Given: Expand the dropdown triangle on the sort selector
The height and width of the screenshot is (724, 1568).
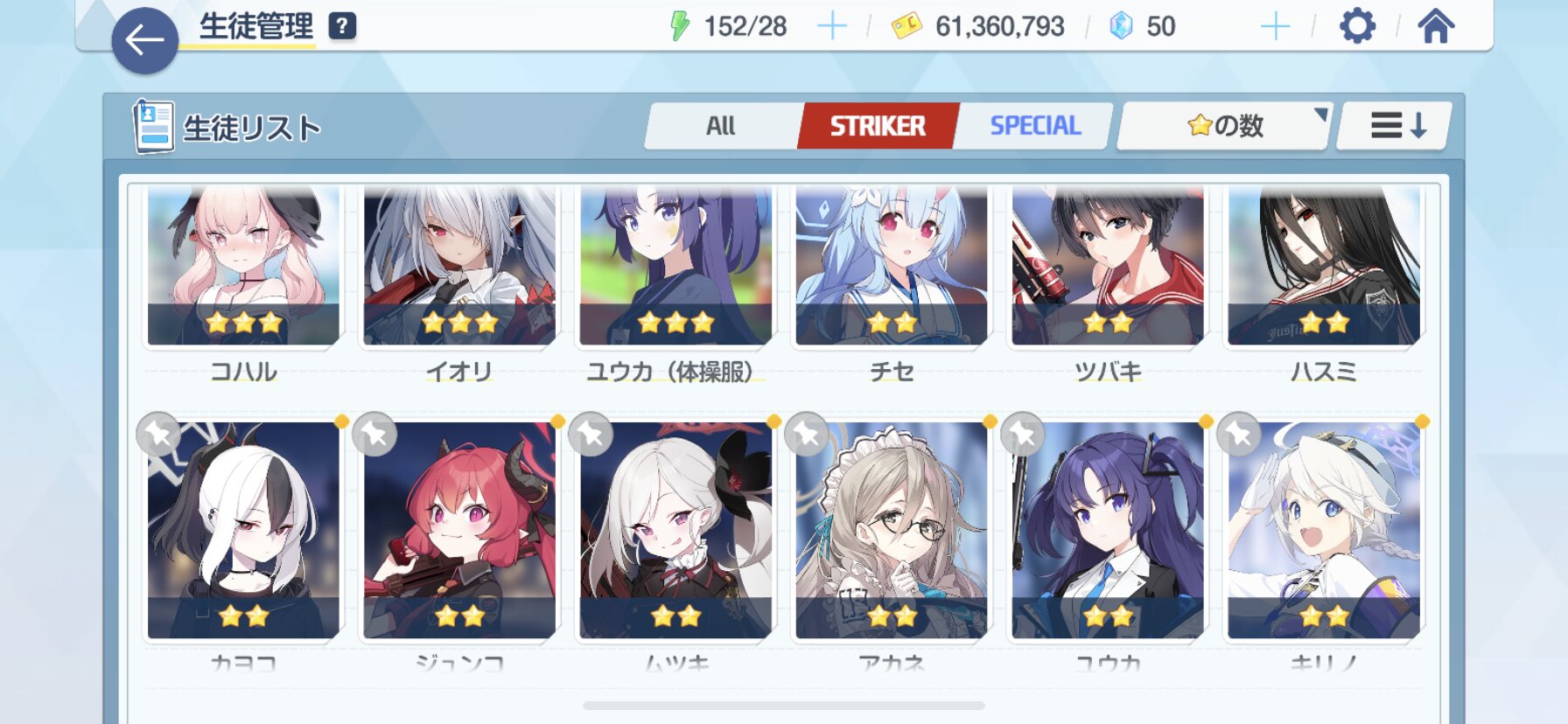Looking at the screenshot, I should (x=1320, y=114).
